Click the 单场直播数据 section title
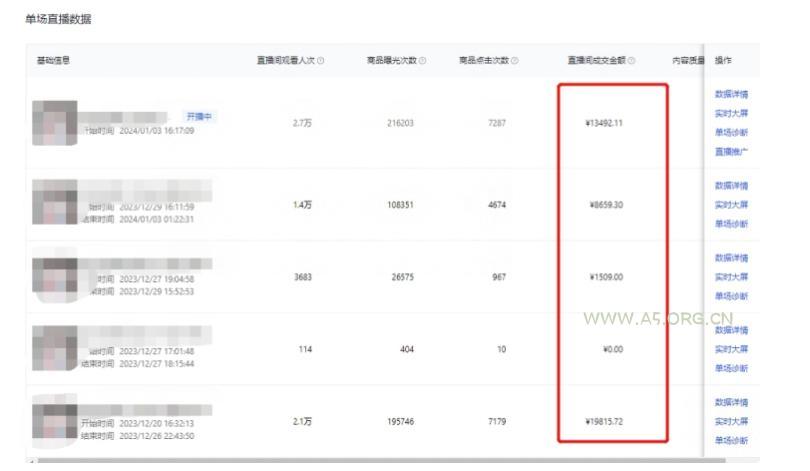The height and width of the screenshot is (471, 810). [x=58, y=20]
